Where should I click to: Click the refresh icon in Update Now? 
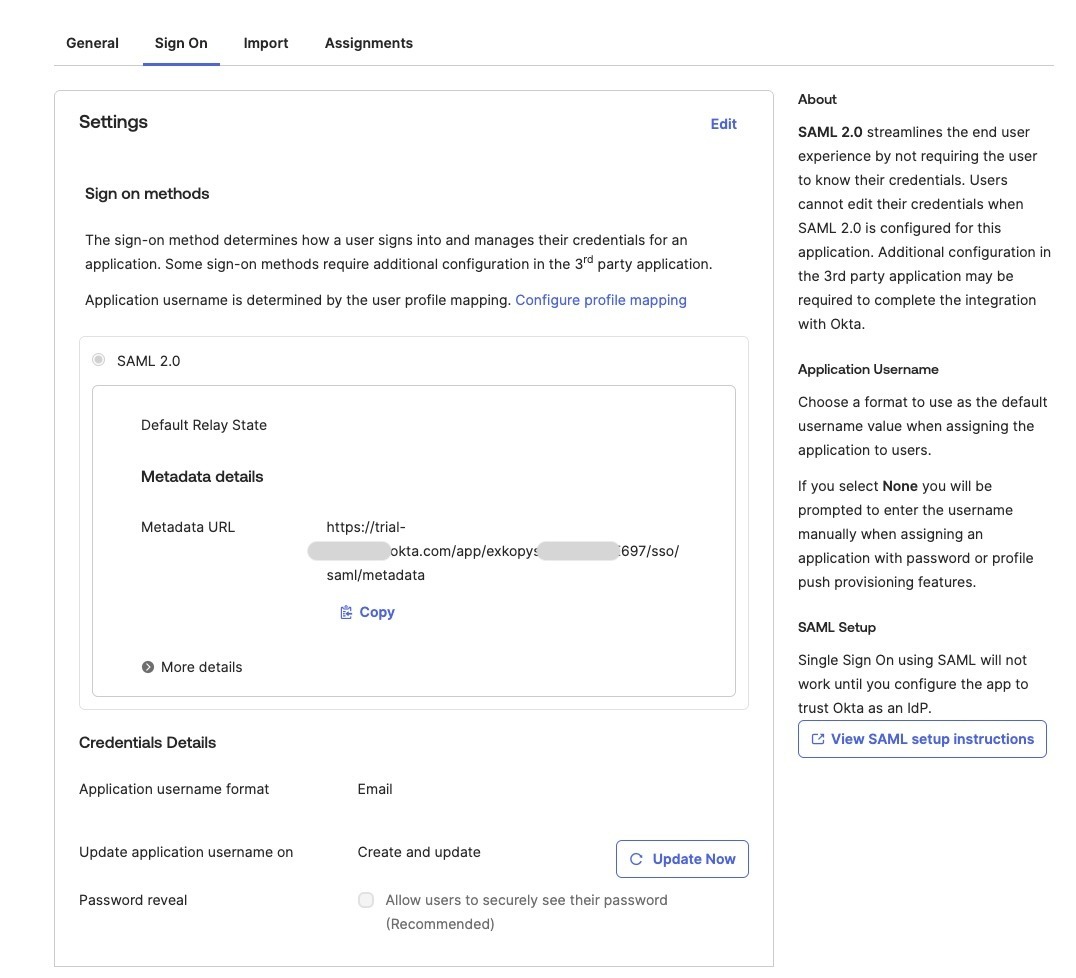(x=636, y=859)
